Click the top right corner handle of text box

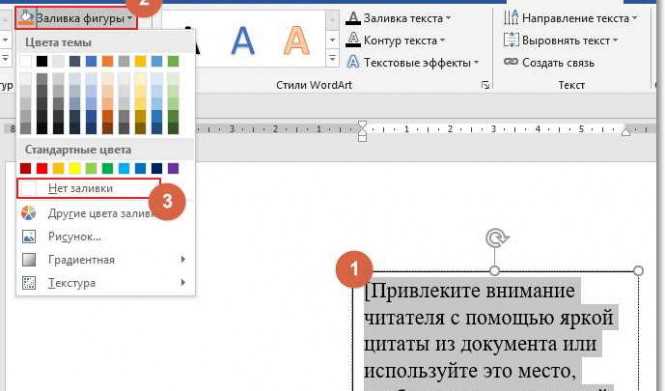pos(638,271)
